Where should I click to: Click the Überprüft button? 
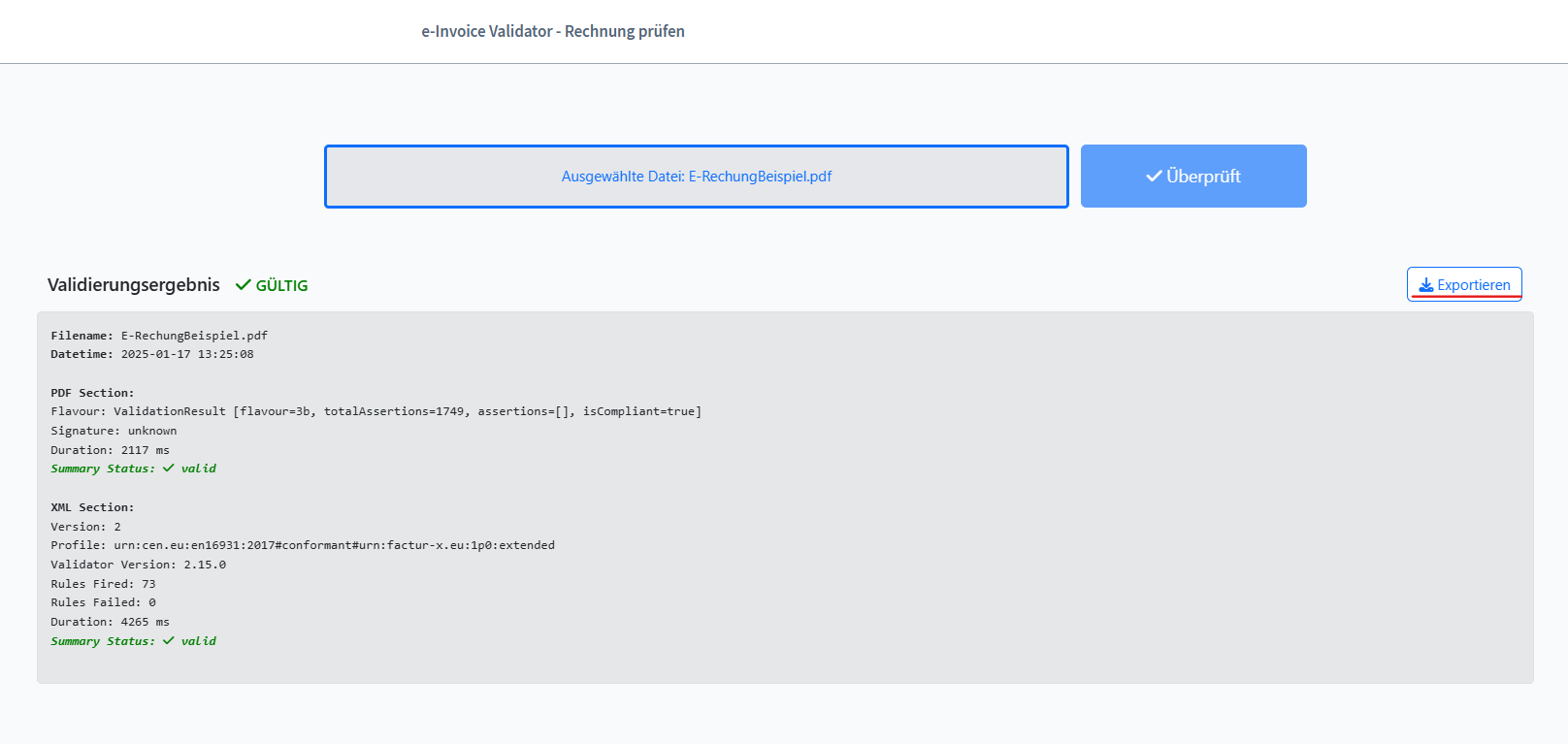1193,176
